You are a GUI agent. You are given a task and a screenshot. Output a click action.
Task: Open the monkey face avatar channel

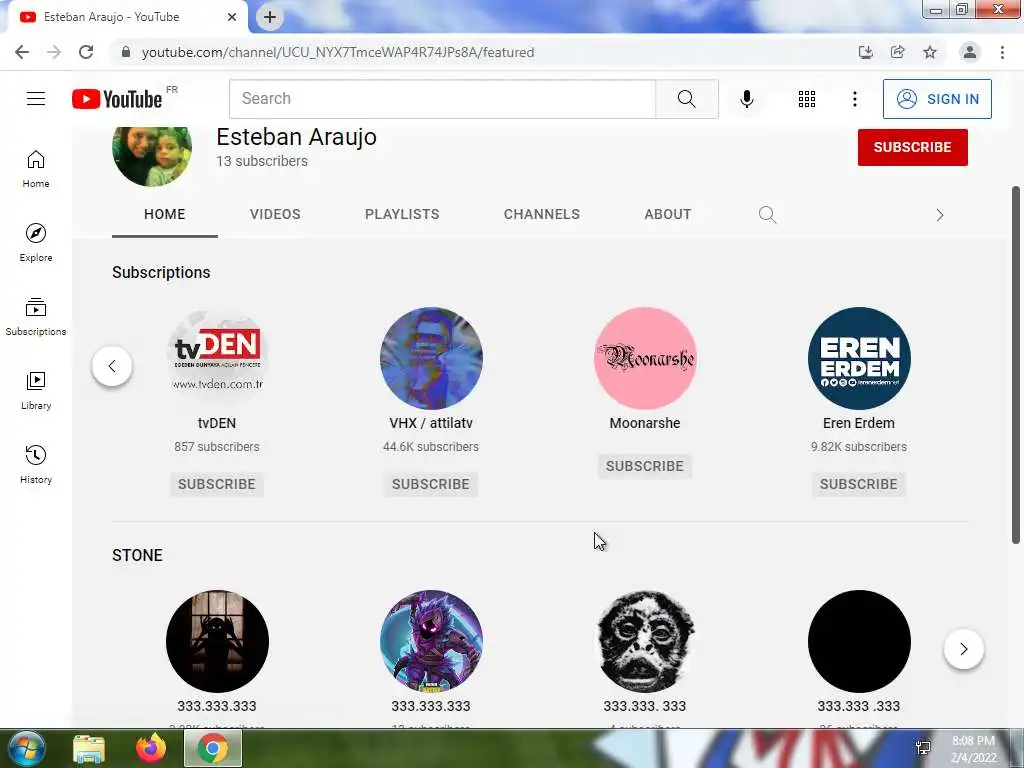(x=645, y=641)
